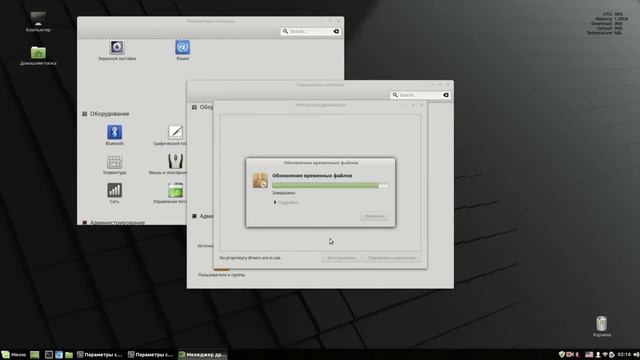640x360 pixels.
Task: Click the red recording tray icon
Action: [x=570, y=354]
